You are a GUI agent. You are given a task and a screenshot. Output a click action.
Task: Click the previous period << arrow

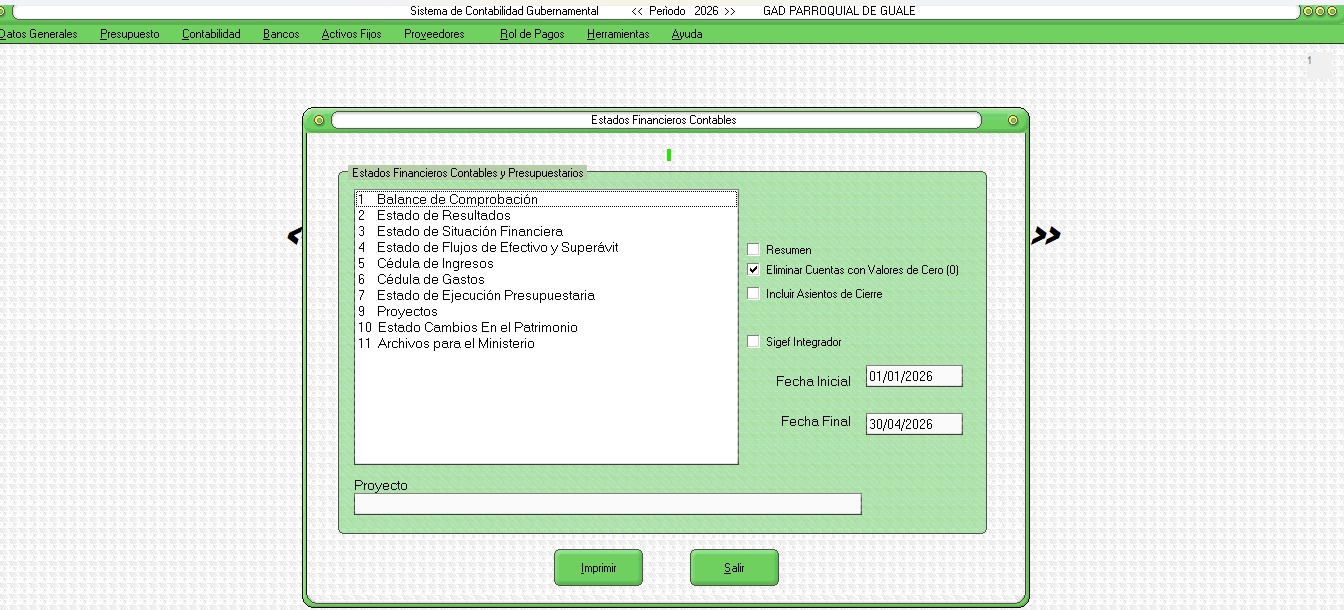click(637, 11)
